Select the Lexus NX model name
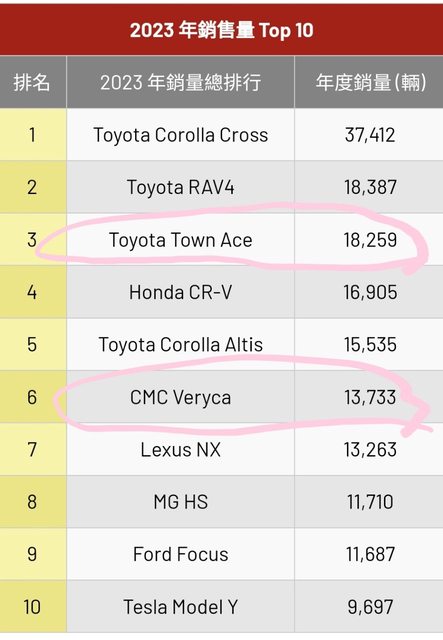 coord(180,450)
